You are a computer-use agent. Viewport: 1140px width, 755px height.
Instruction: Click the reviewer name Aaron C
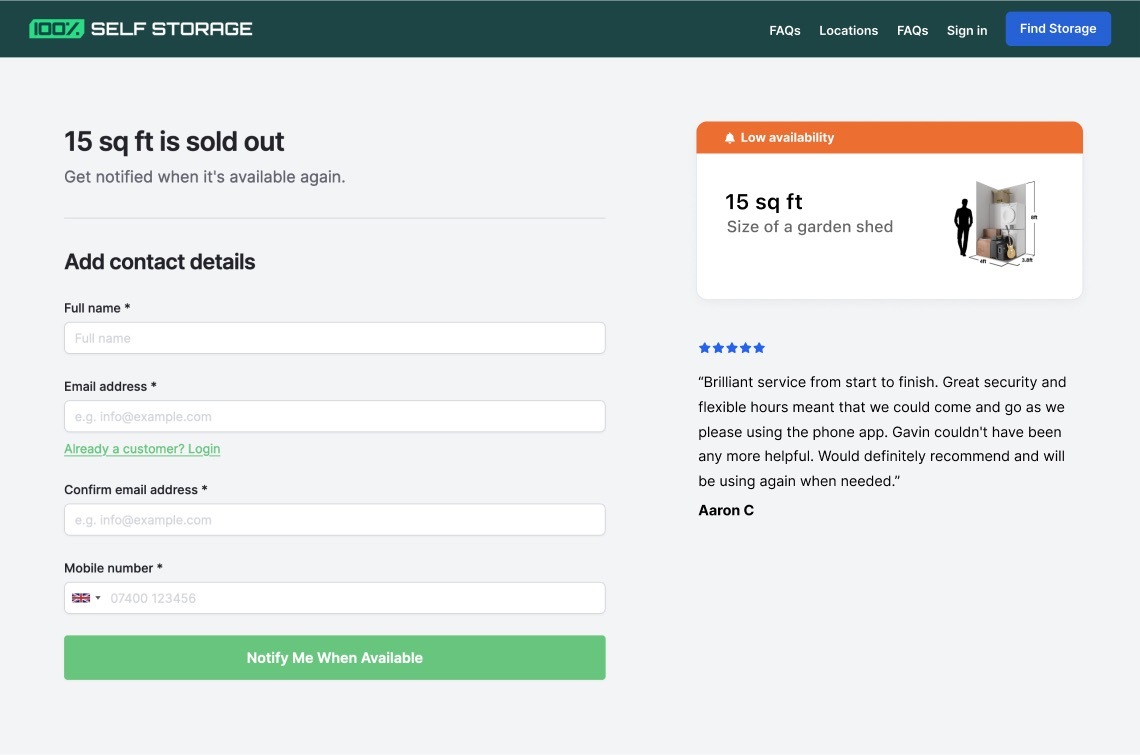click(726, 510)
